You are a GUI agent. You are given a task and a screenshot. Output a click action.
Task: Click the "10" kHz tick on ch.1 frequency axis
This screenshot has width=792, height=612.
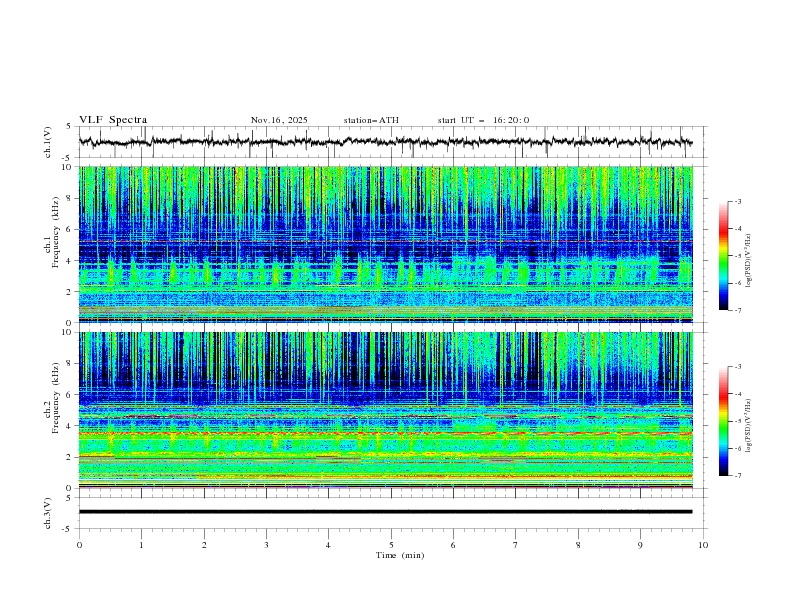(67, 167)
